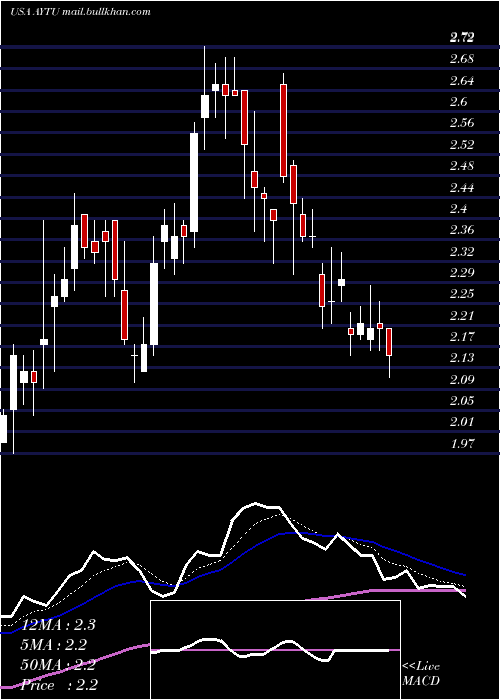Image resolution: width=500 pixels, height=700 pixels.
Task: Click the tallest white candlestick near 2.56
Action: (x=194, y=183)
